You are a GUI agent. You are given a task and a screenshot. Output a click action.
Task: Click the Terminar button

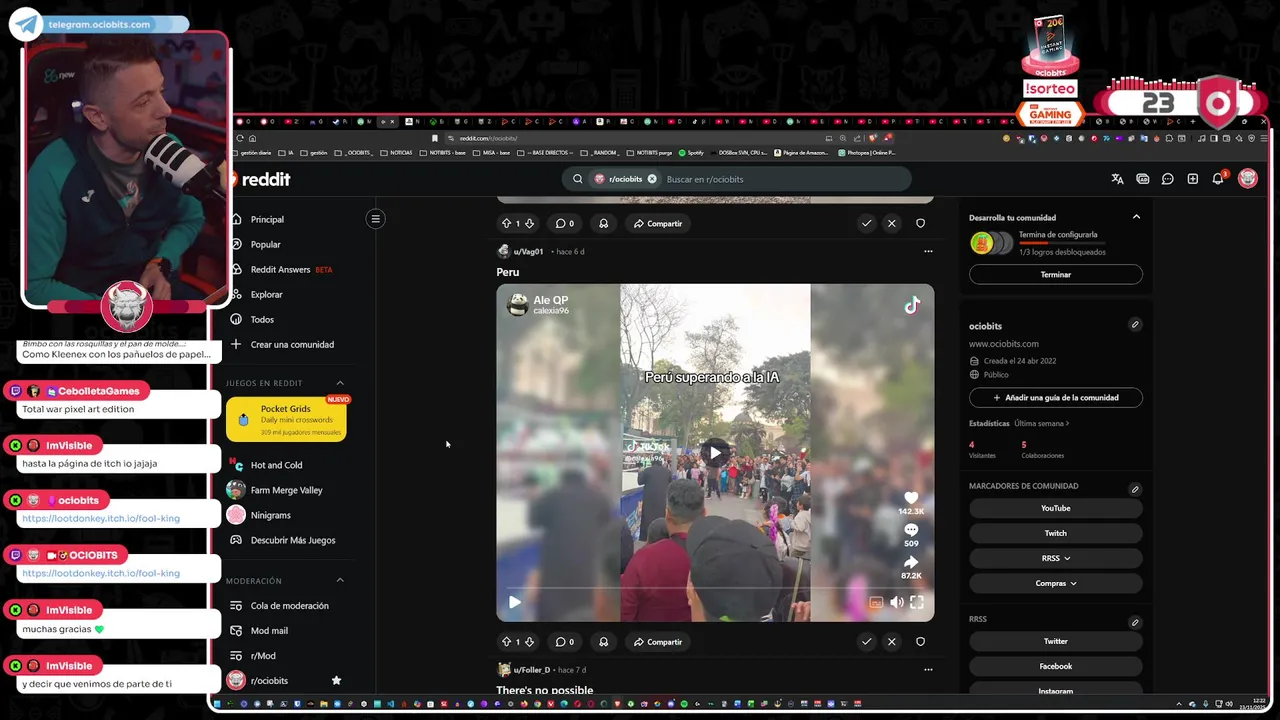tap(1055, 274)
